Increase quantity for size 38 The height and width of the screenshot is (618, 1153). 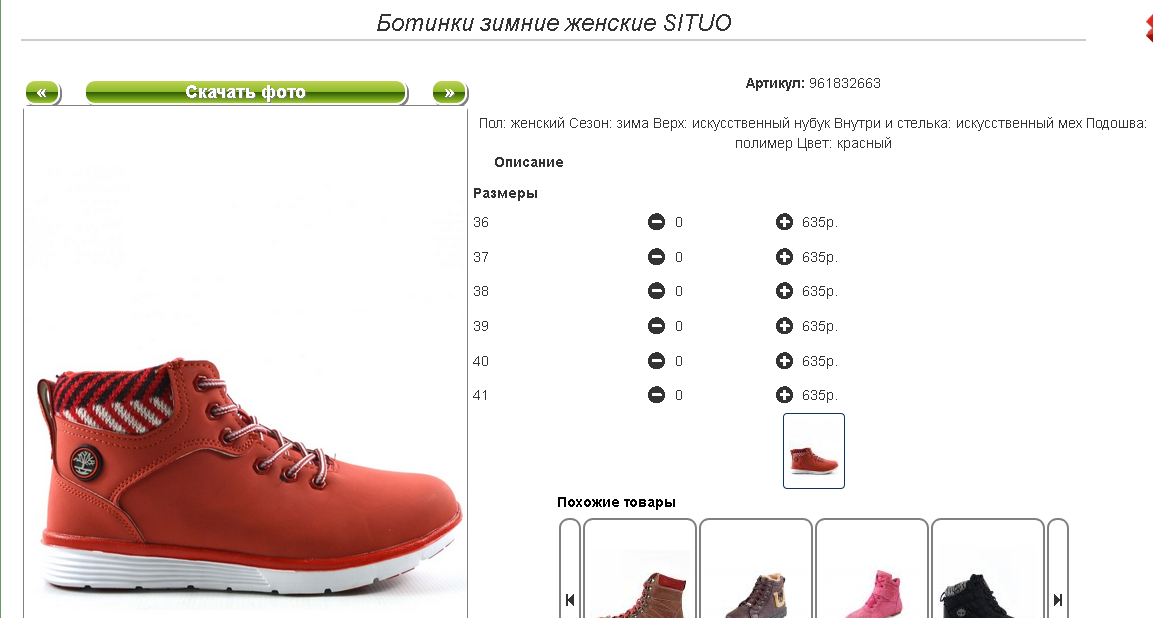point(784,291)
